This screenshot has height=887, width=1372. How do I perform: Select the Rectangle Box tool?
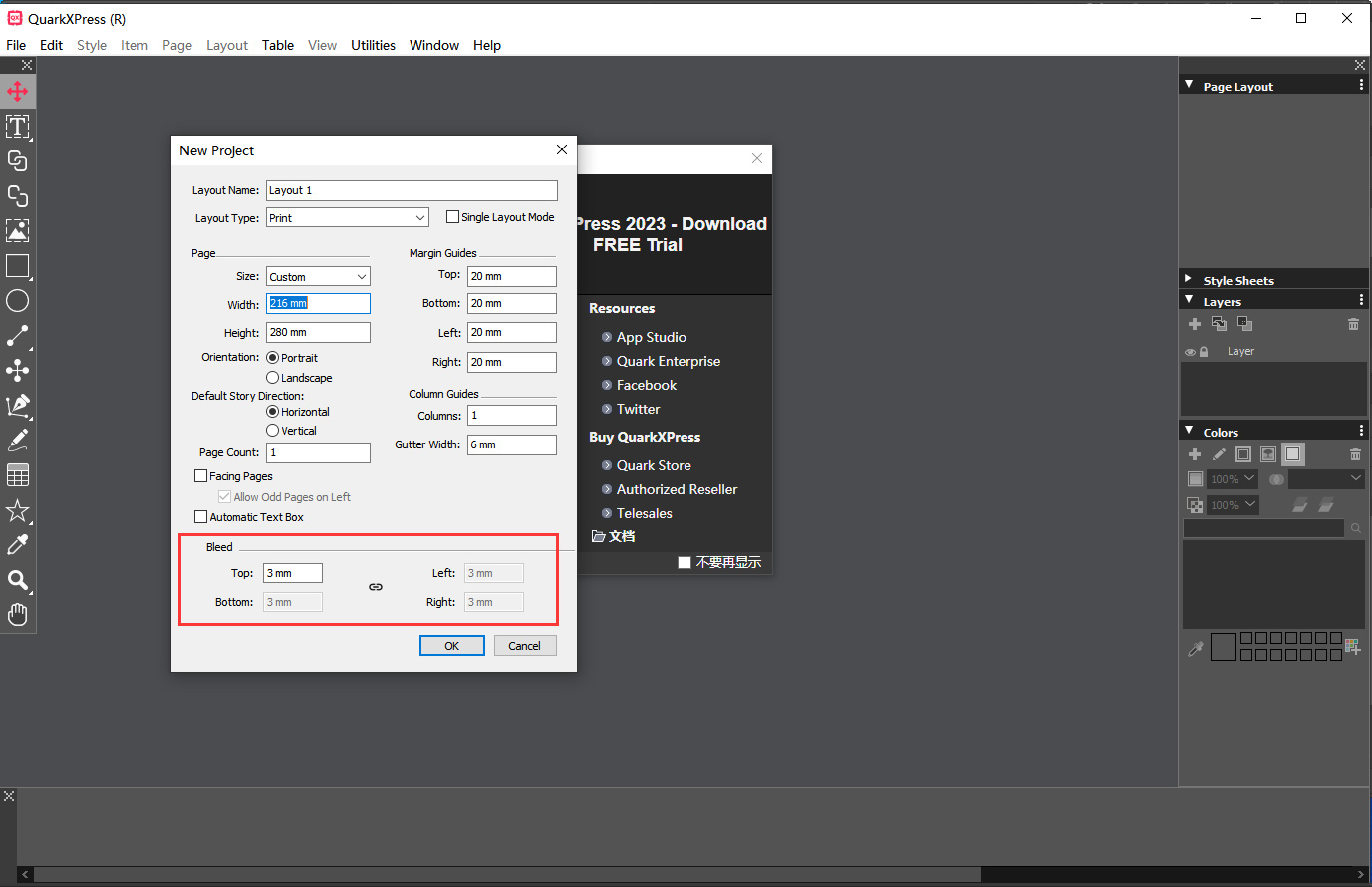coord(18,266)
